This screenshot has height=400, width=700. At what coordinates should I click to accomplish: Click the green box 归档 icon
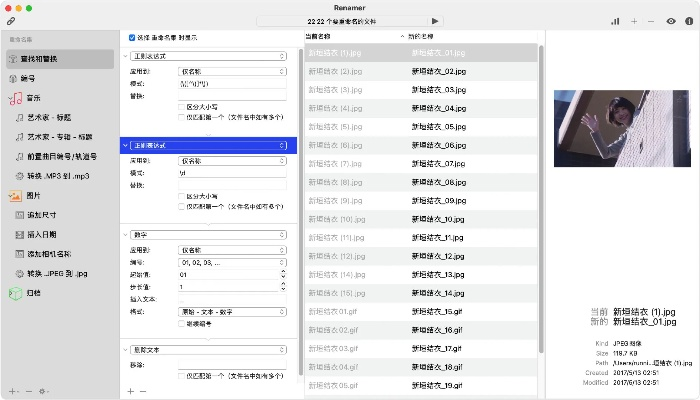(x=15, y=293)
